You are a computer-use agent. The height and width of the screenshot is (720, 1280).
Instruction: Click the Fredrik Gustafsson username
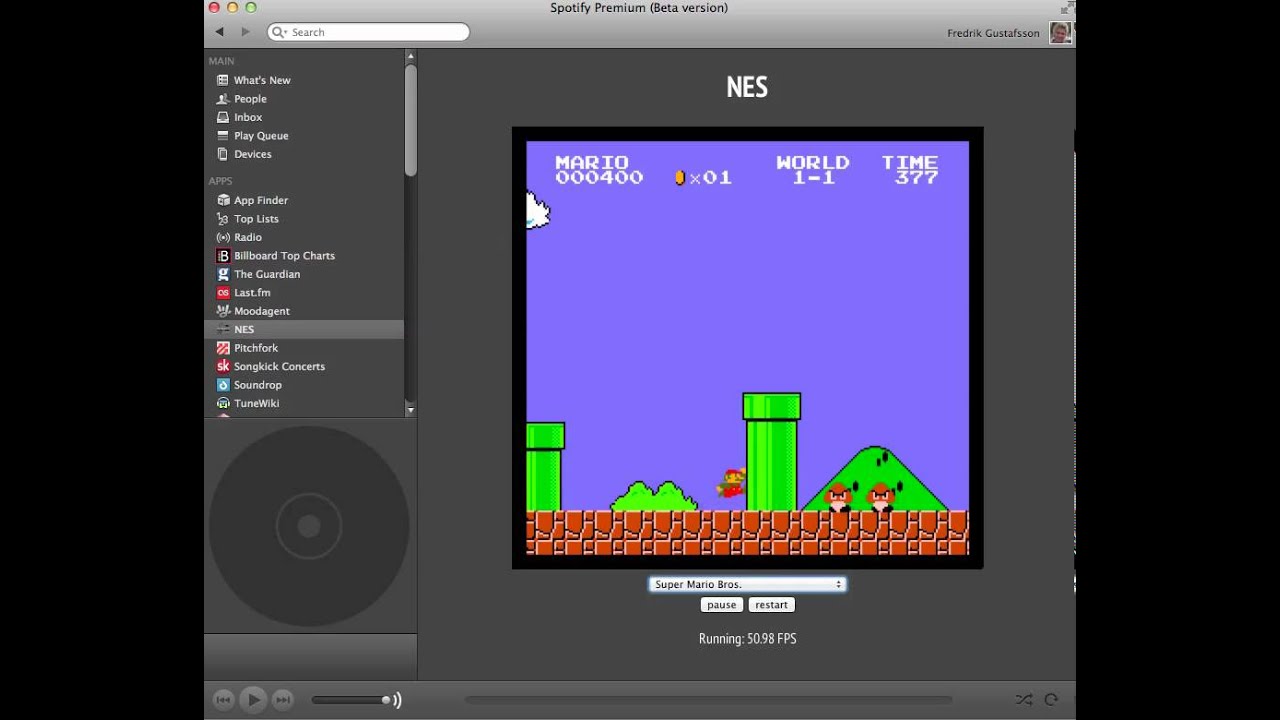point(993,33)
